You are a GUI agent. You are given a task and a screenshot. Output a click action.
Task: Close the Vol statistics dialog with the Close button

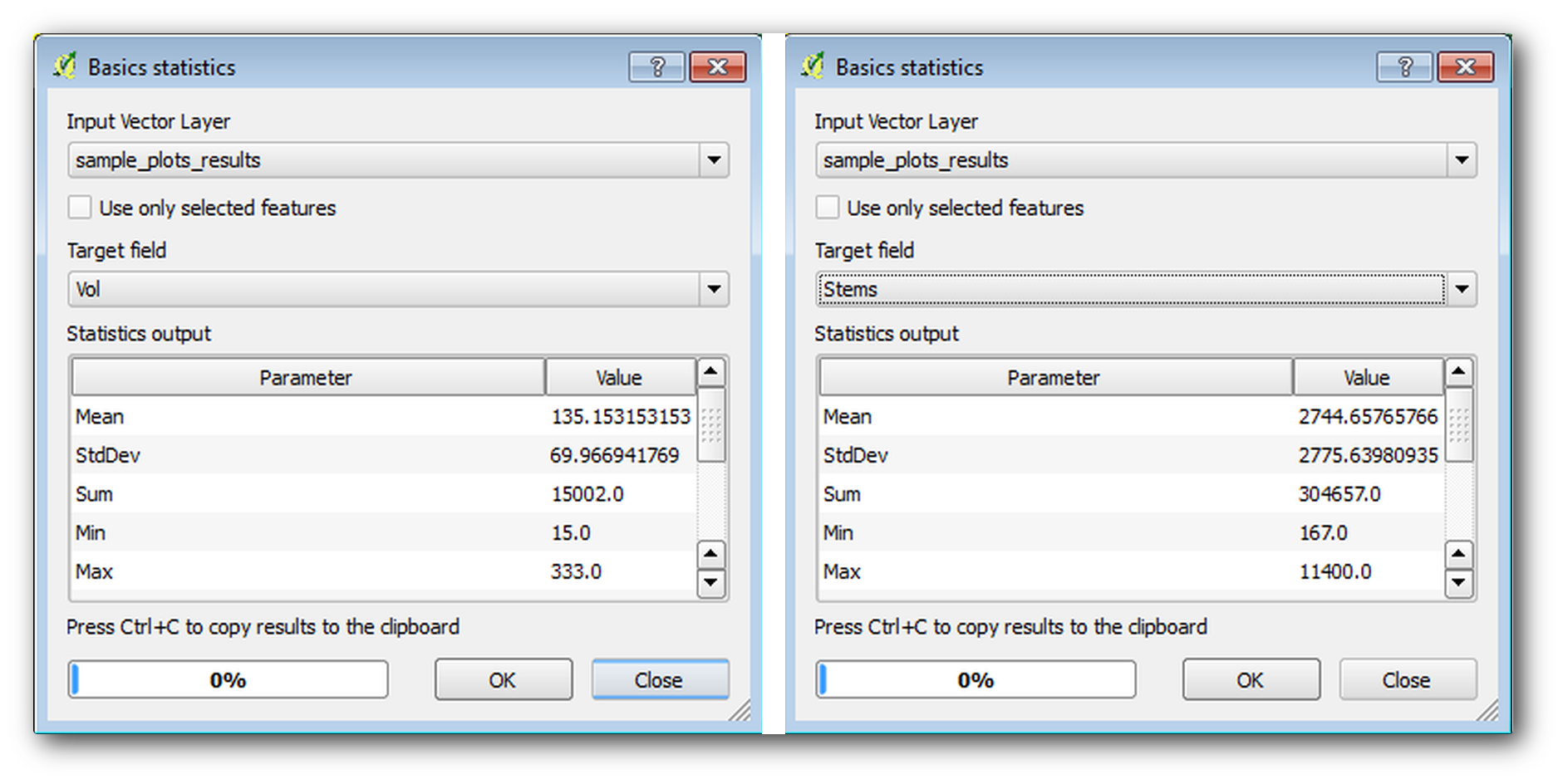click(x=660, y=679)
